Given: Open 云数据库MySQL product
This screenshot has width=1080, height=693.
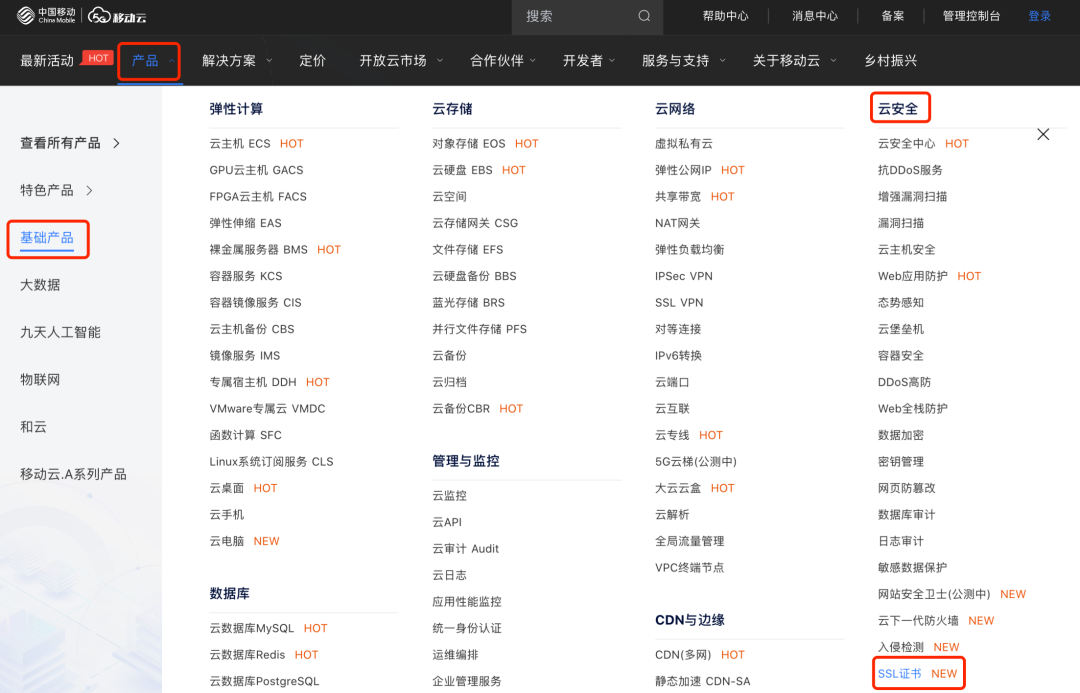Looking at the screenshot, I should point(251,628).
